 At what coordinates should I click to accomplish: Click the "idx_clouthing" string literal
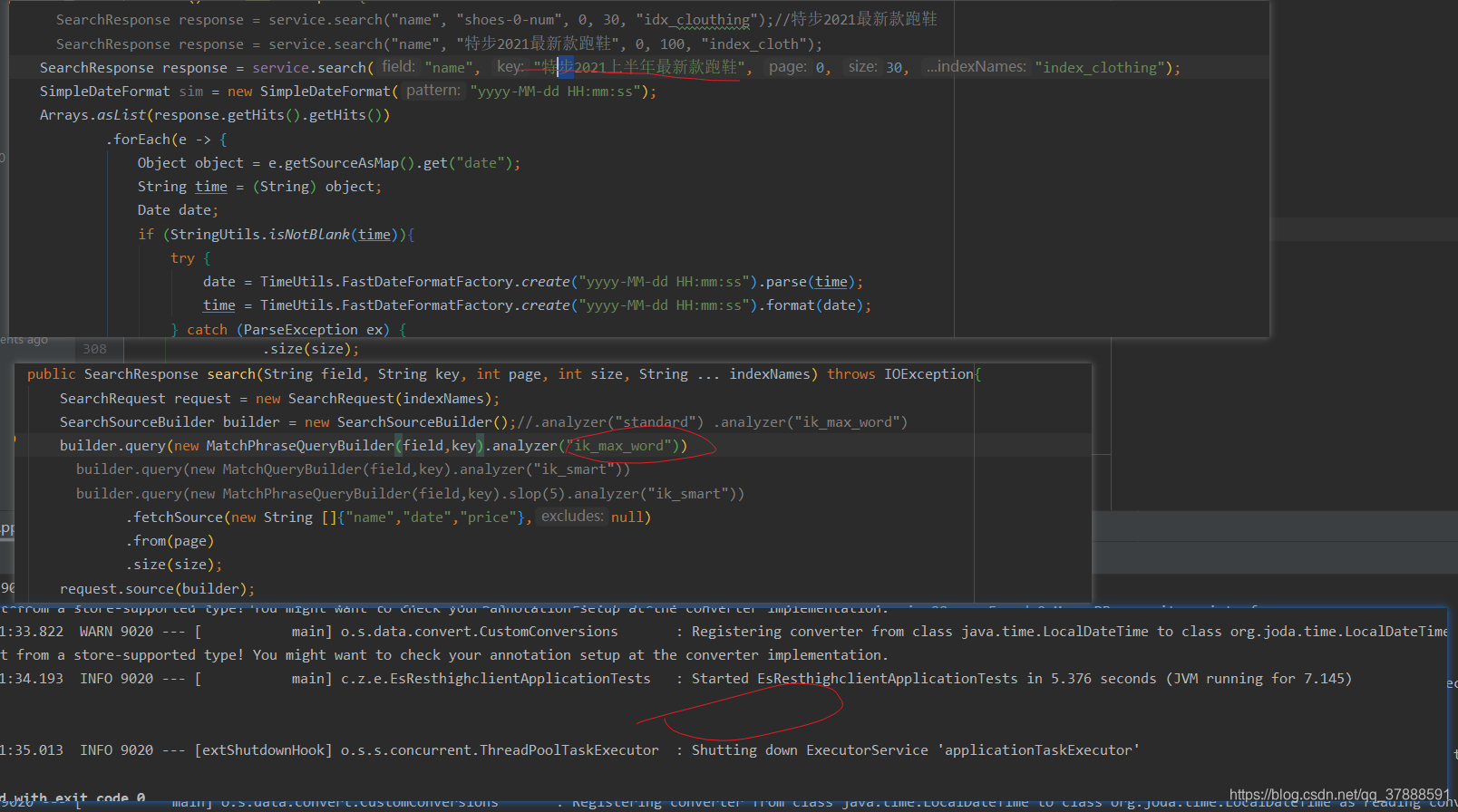tap(697, 20)
